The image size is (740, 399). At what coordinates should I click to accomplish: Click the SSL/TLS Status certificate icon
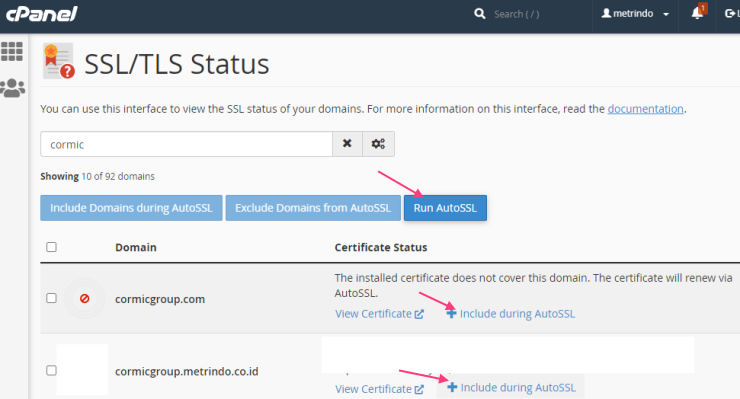[59, 61]
